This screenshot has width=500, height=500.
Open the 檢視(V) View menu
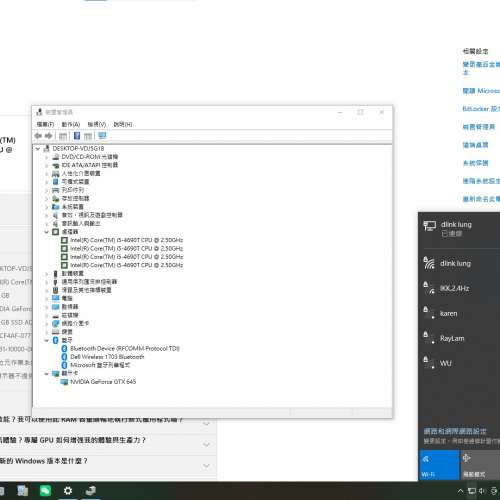coord(97,124)
